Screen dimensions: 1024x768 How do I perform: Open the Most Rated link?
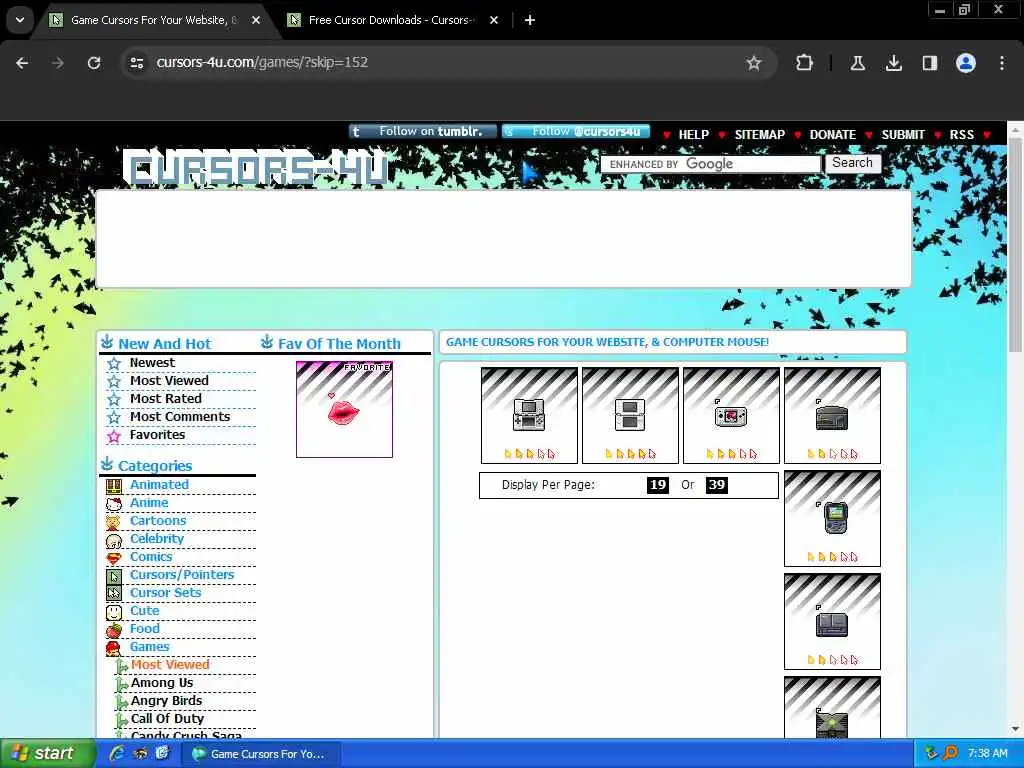(166, 398)
